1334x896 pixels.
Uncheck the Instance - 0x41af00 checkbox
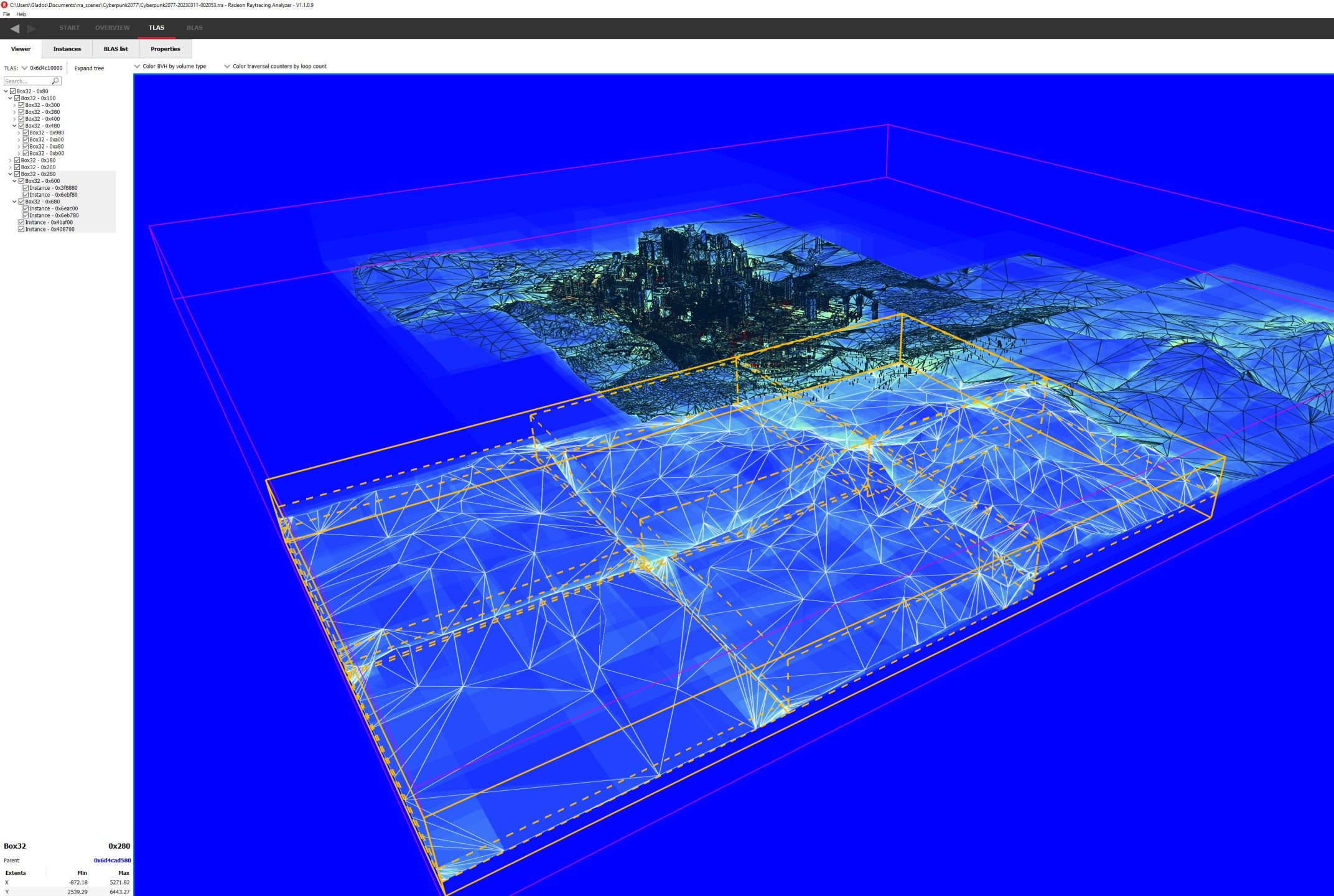[x=21, y=222]
